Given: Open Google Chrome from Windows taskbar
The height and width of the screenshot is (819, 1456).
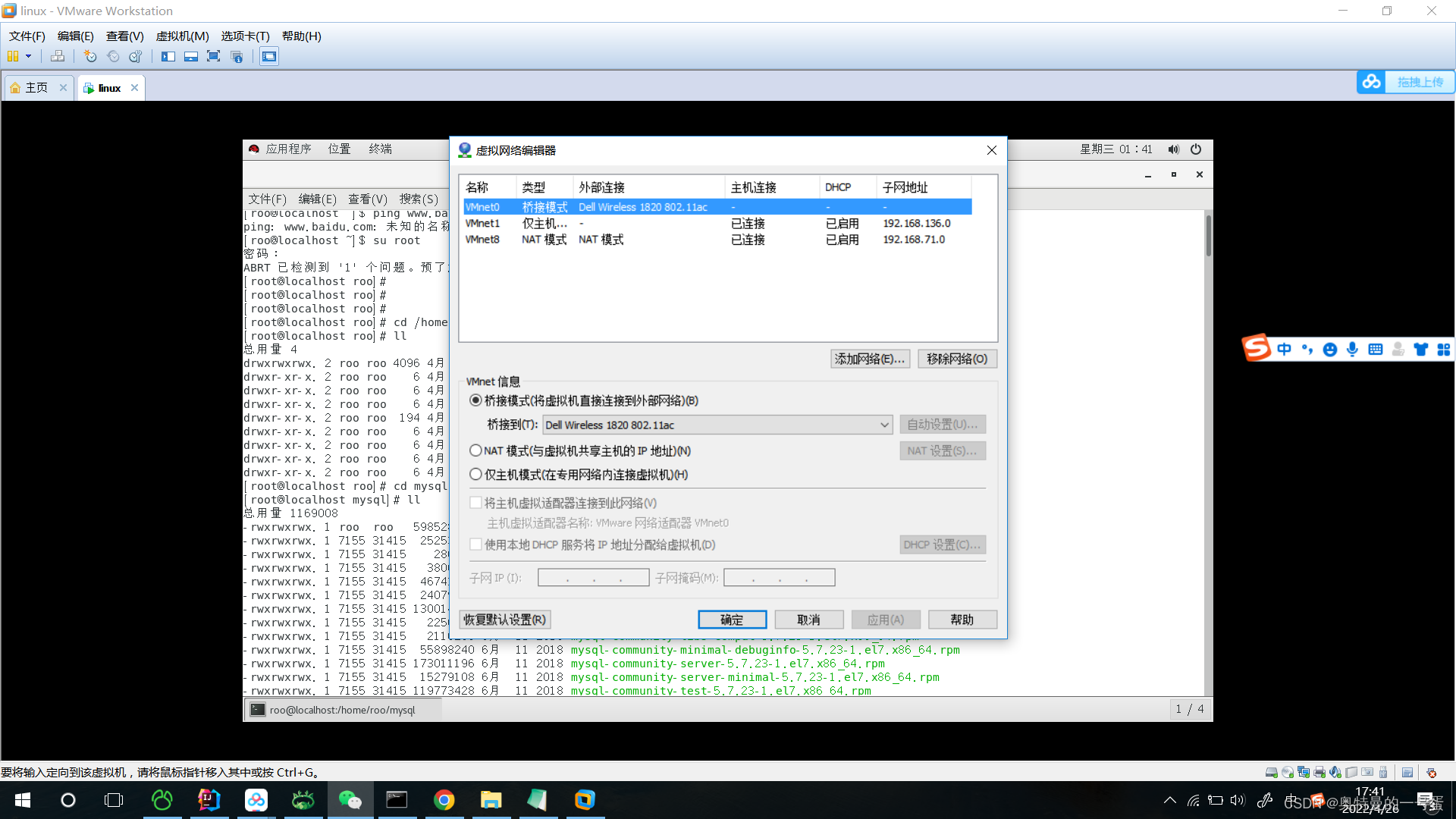Looking at the screenshot, I should tap(444, 800).
